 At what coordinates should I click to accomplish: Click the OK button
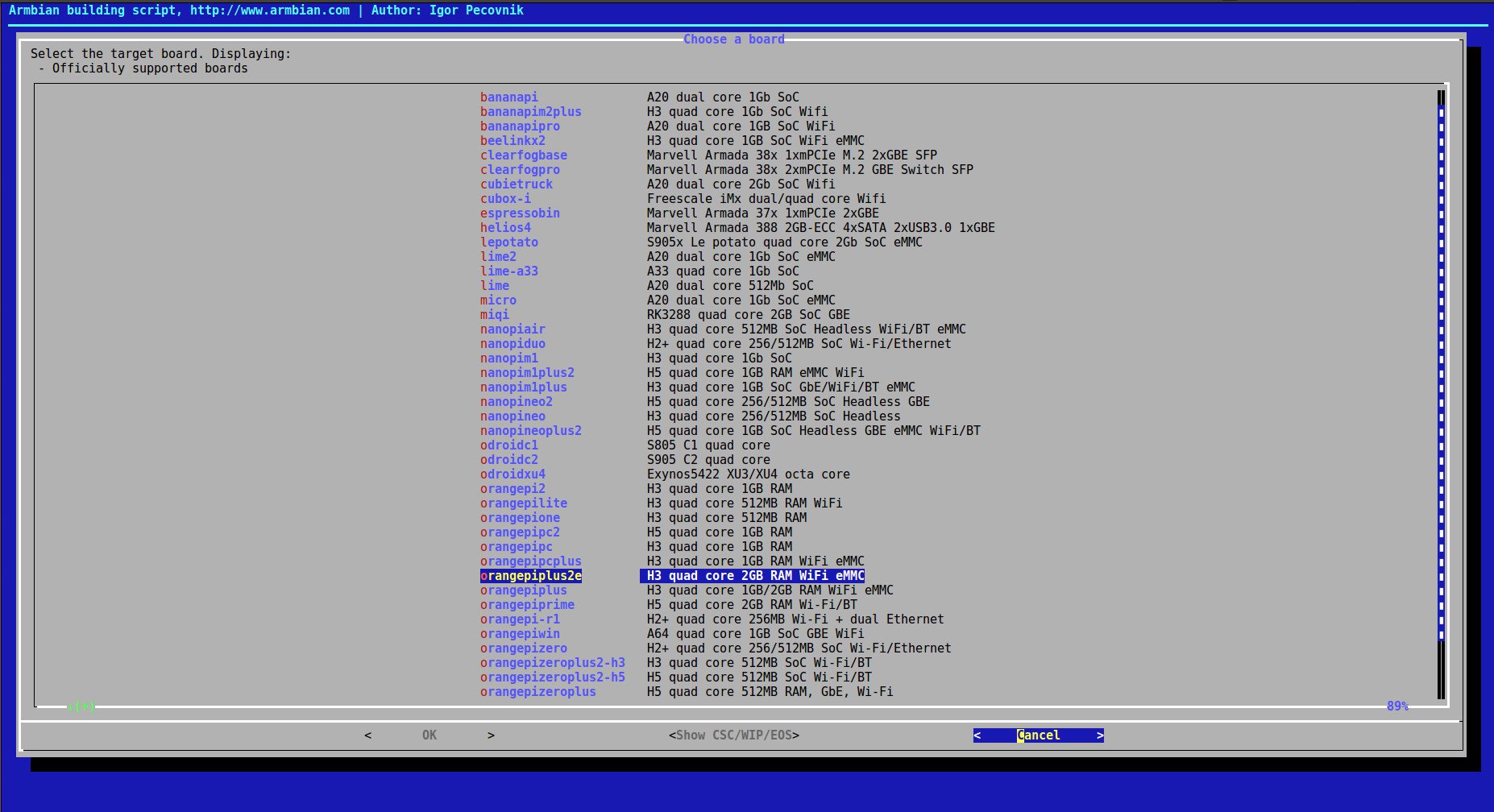coord(430,735)
